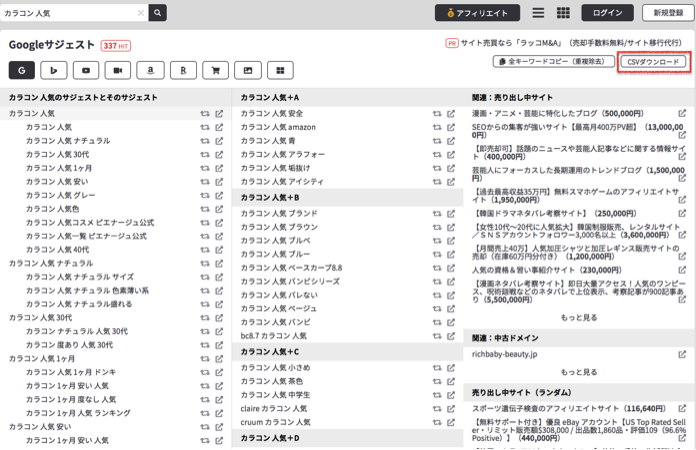696x450 pixels.
Task: Click keyword カラコン 人気 垢抜け
Action: pos(276,168)
